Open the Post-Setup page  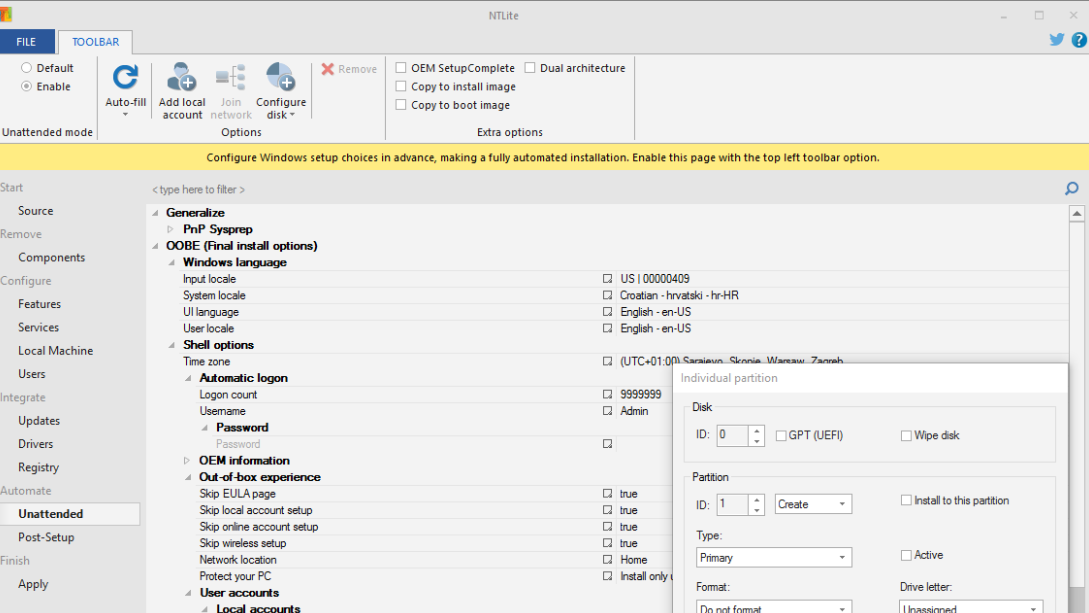coord(46,537)
